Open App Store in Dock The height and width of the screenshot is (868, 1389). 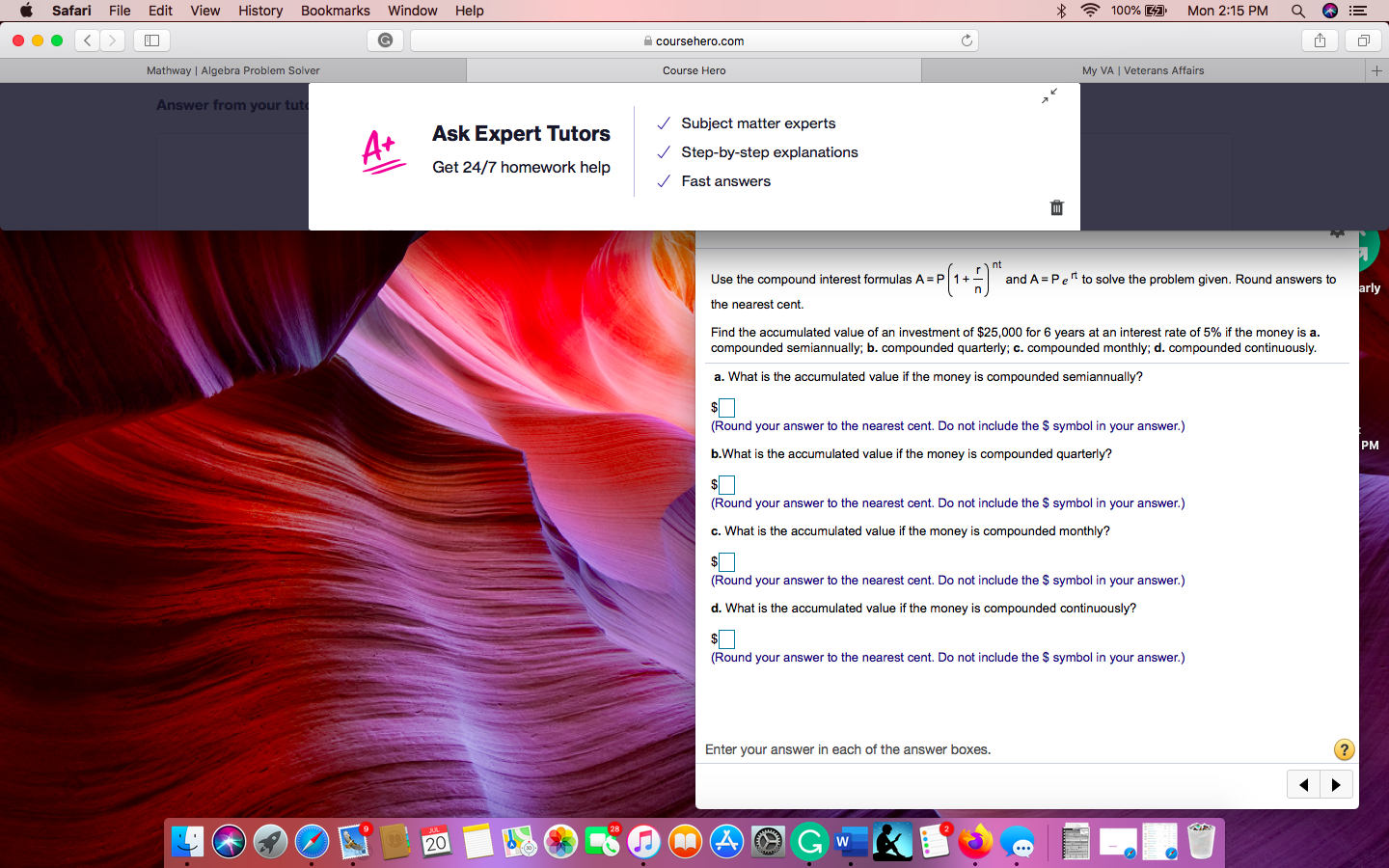pos(726,842)
